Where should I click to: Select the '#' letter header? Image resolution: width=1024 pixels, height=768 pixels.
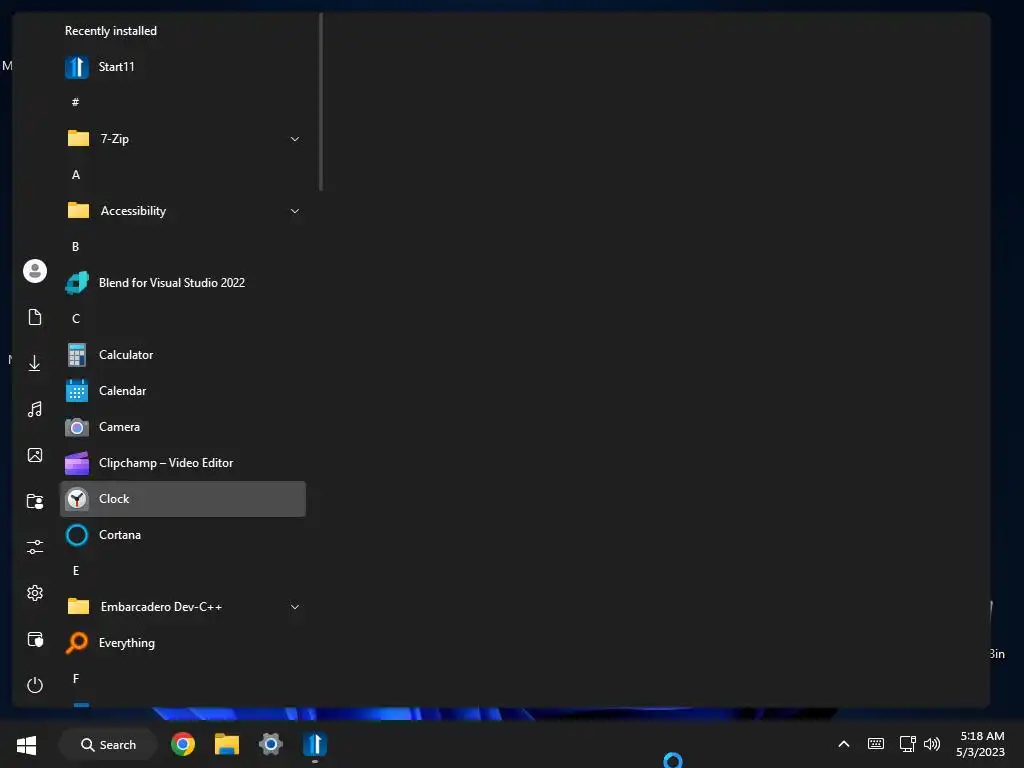pyautogui.click(x=76, y=103)
